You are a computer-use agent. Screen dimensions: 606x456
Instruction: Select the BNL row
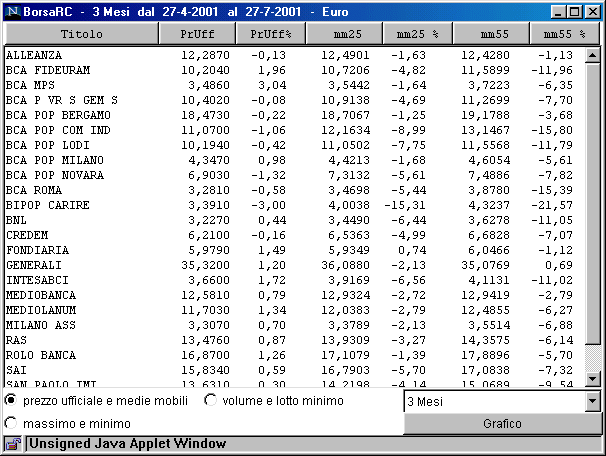pyautogui.click(x=294, y=220)
